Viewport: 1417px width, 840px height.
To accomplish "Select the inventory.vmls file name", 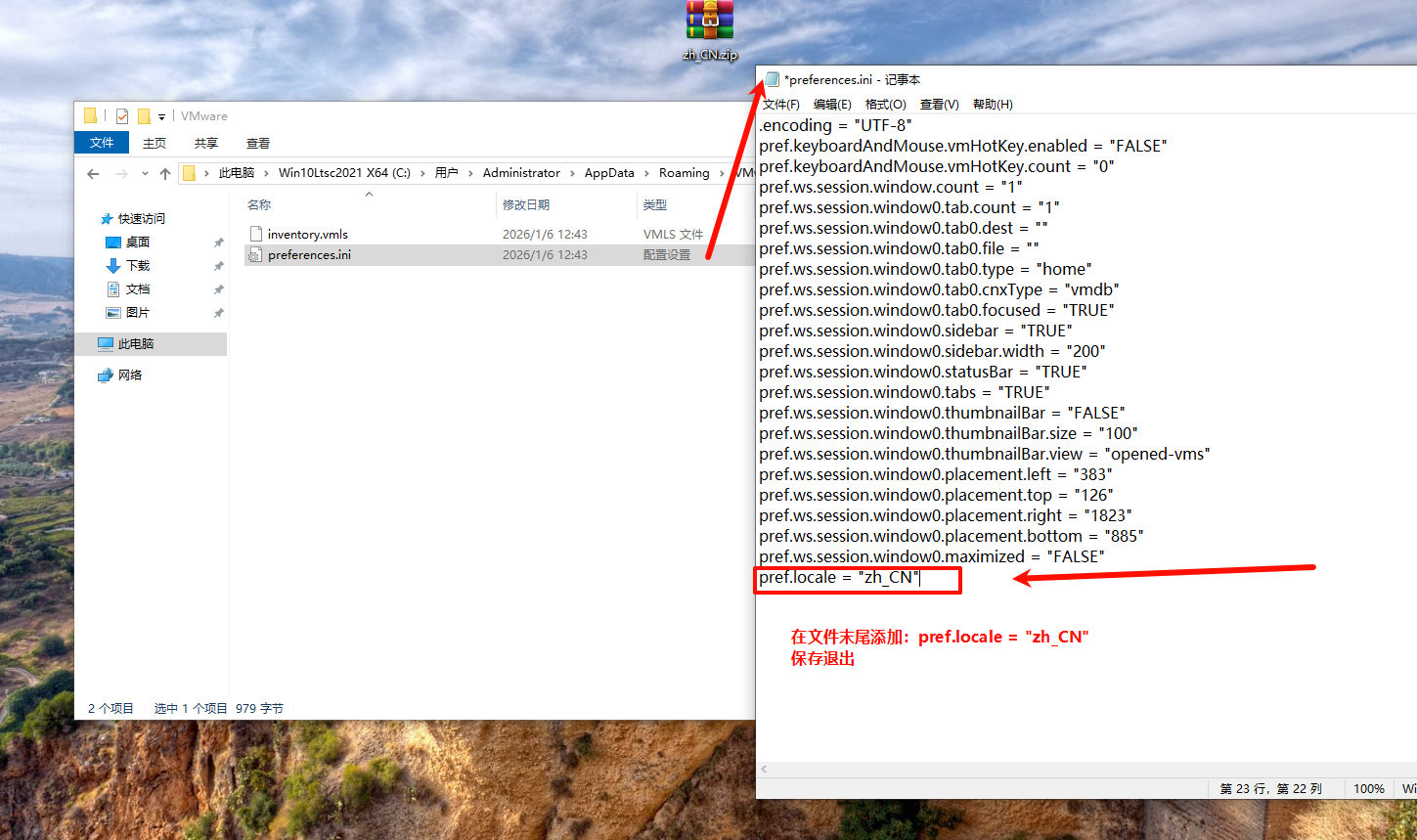I will (x=308, y=235).
